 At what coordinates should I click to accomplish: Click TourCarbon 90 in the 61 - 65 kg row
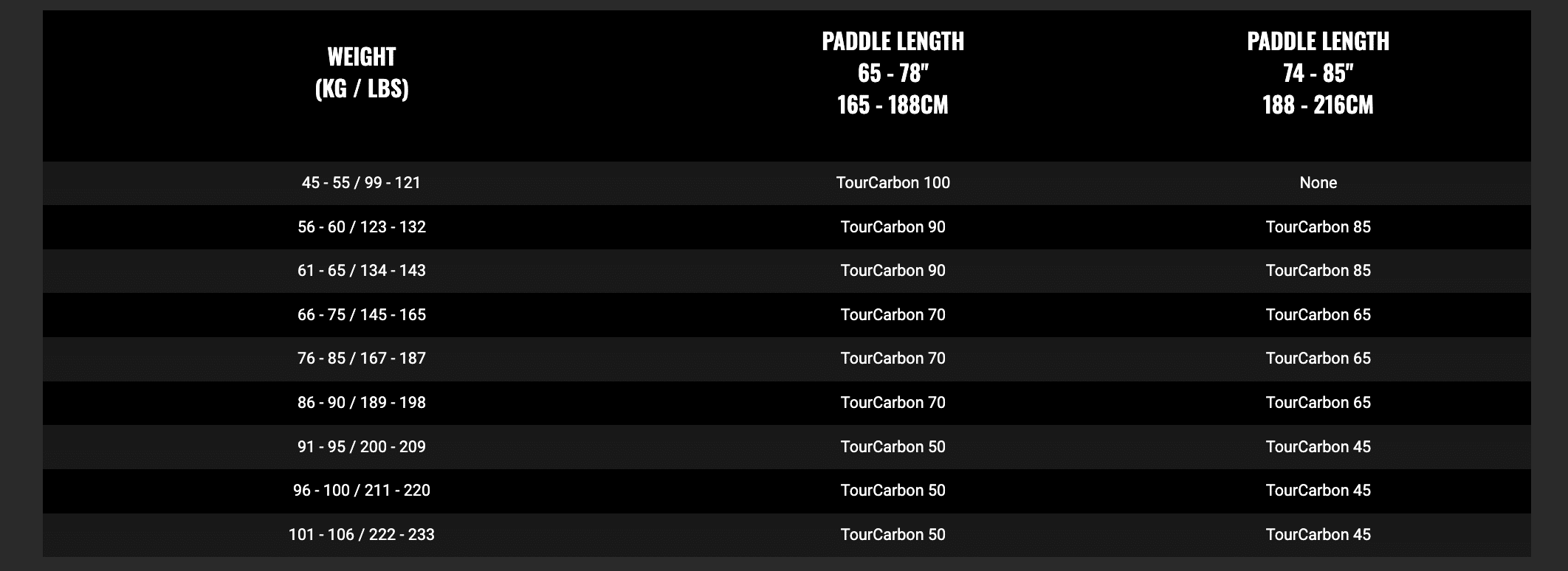(x=893, y=270)
